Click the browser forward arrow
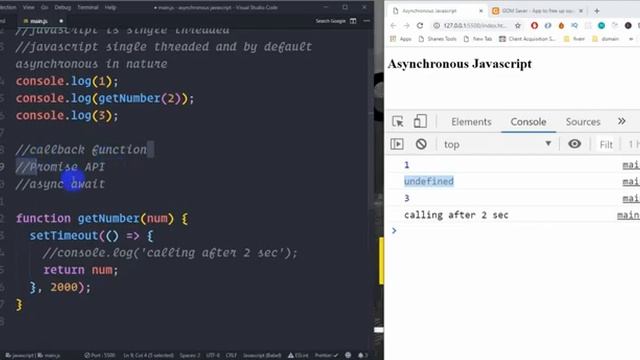Image resolution: width=640 pixels, height=360 pixels. 407,25
